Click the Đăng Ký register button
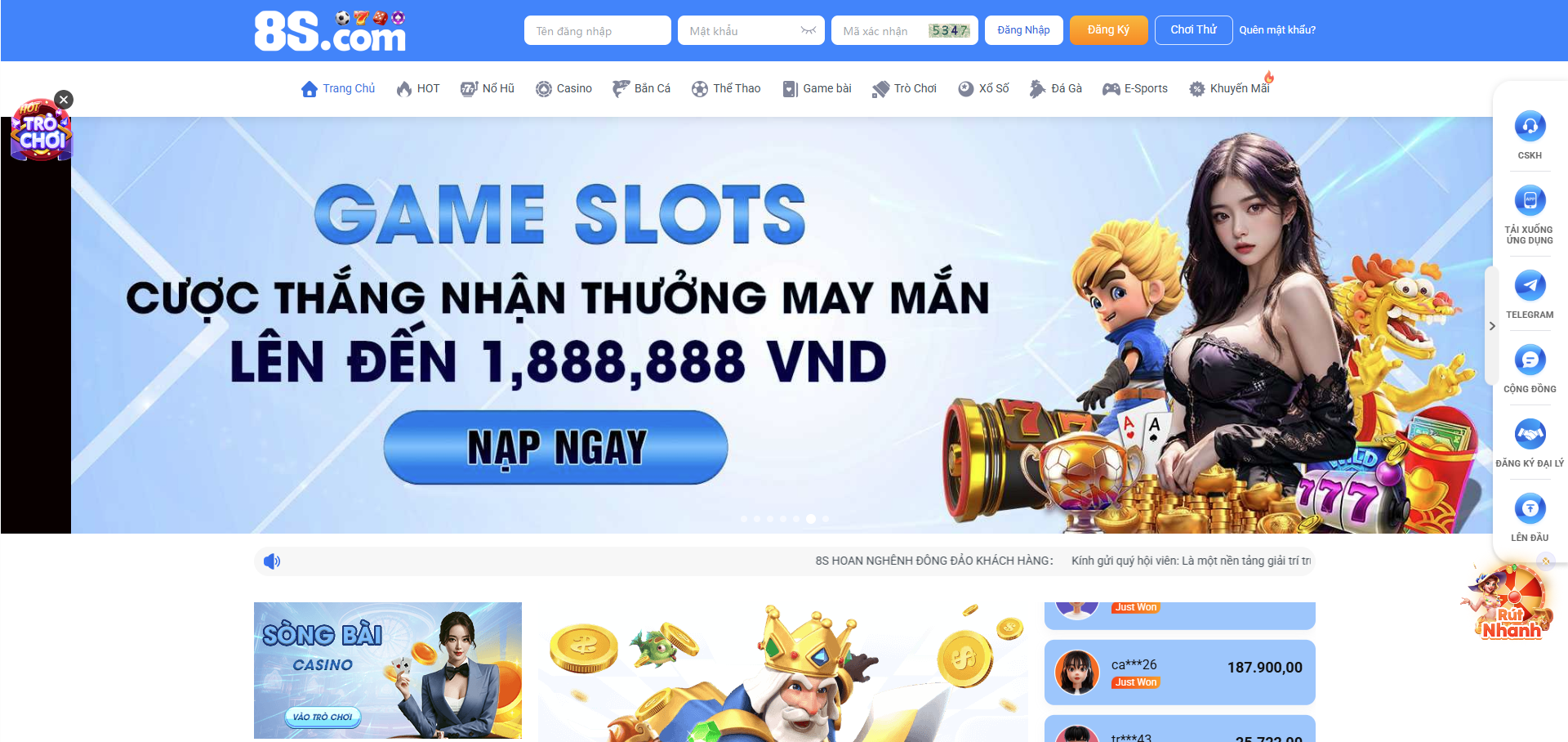 click(x=1108, y=30)
